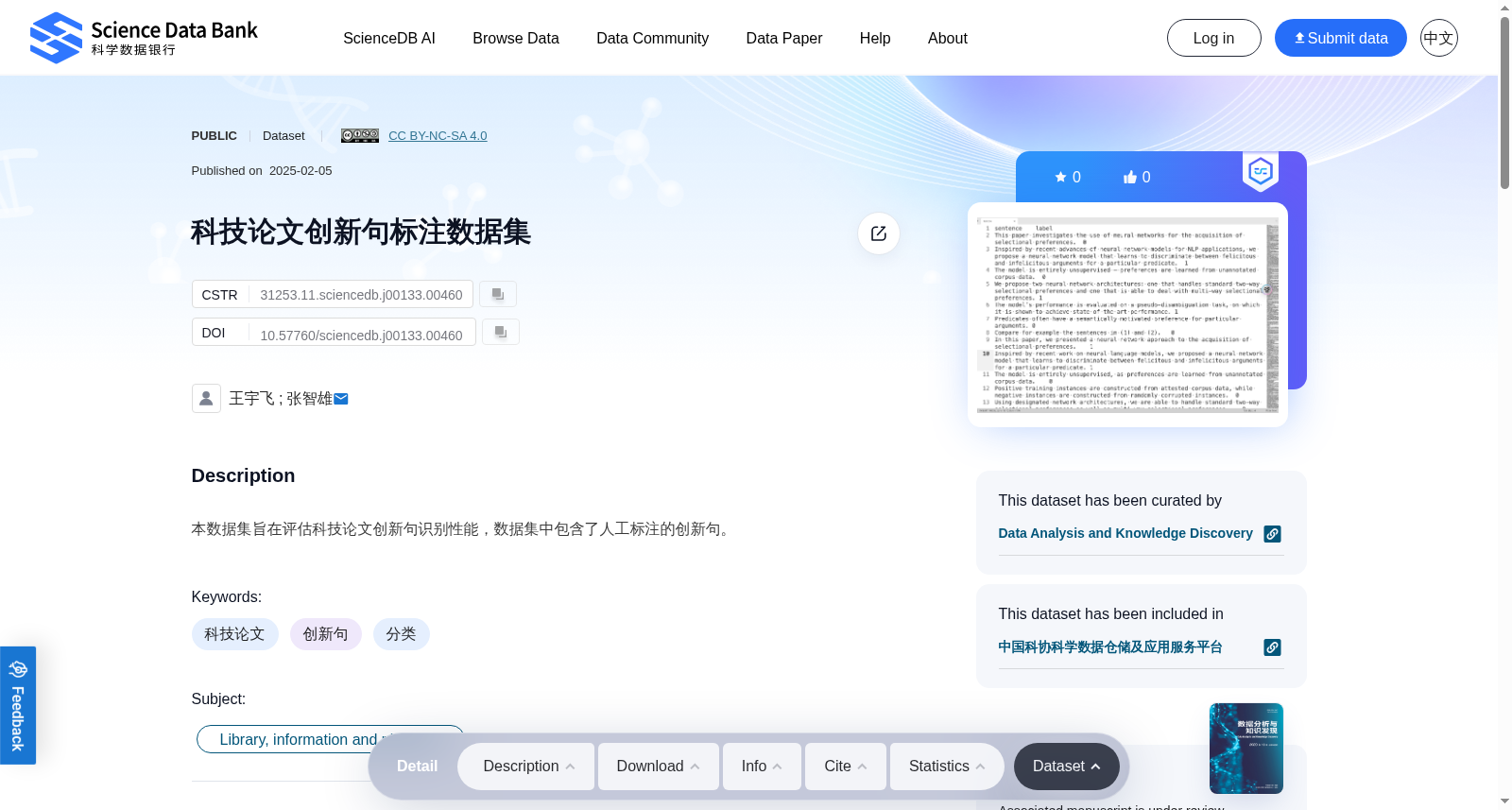Open the CC BY-NC-SA 4.0 license link
Screen dimensions: 1512x810
438,135
